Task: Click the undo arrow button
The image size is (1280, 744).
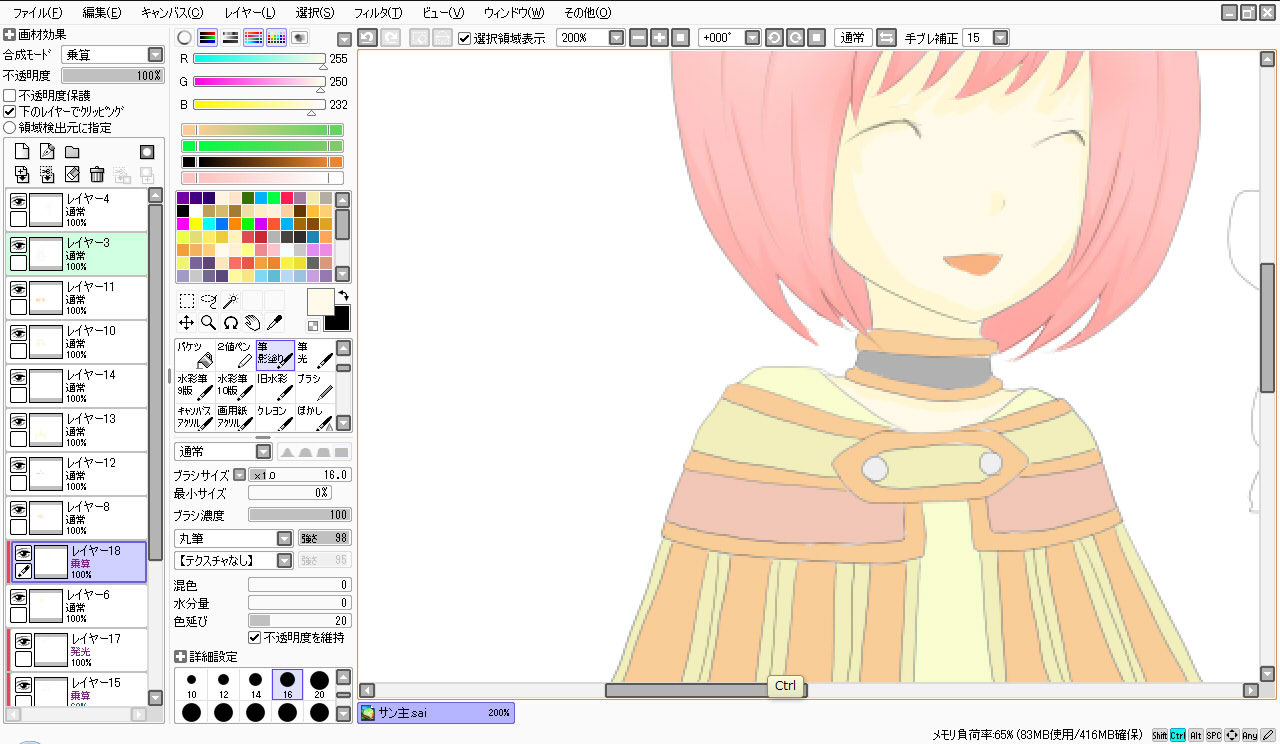Action: tap(367, 38)
